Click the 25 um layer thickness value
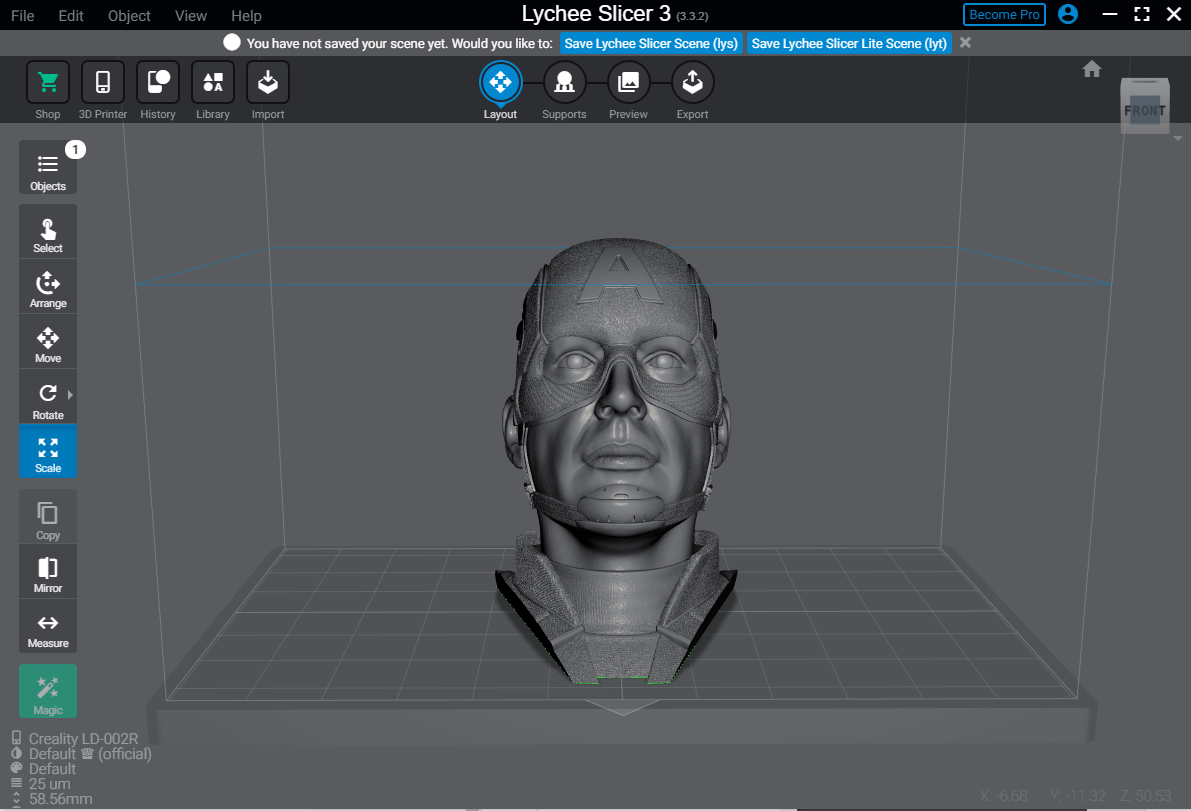This screenshot has width=1191, height=811. click(x=49, y=784)
